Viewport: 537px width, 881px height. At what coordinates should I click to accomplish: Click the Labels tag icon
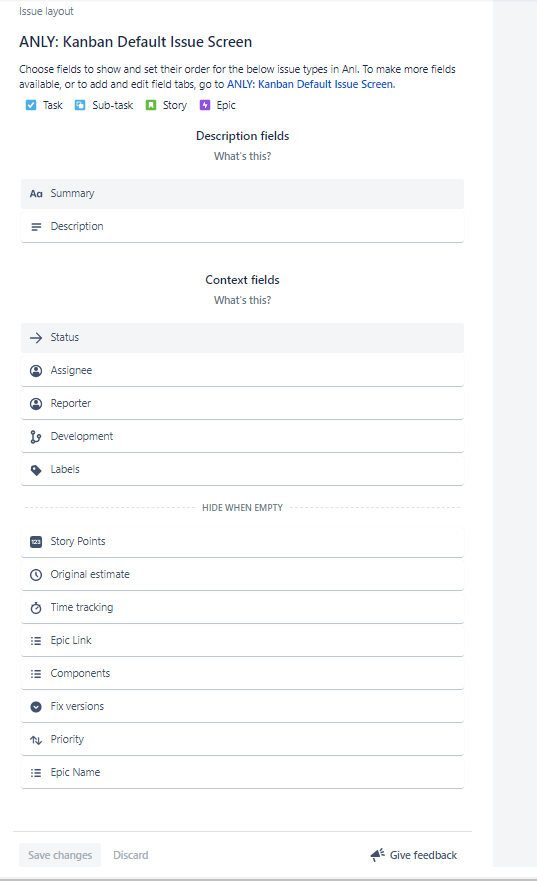[36, 470]
